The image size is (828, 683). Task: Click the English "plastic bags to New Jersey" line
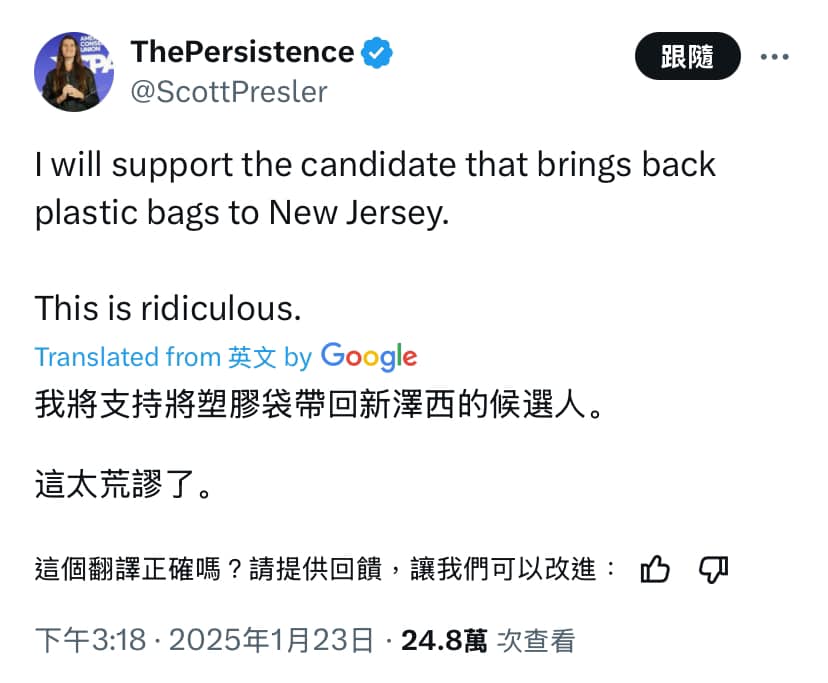237,214
